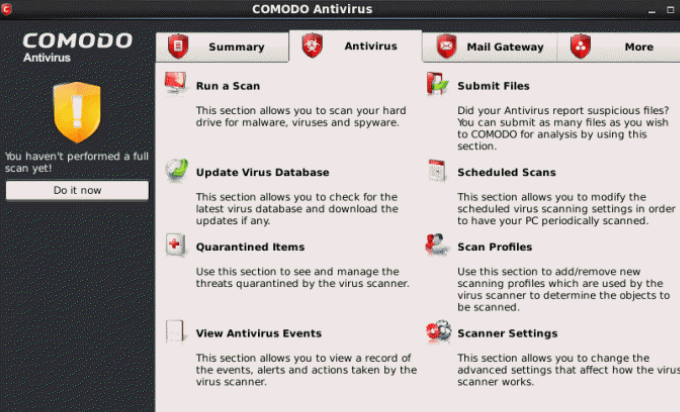Click the description under Update Virus Database
This screenshot has width=680, height=412.
tap(297, 209)
